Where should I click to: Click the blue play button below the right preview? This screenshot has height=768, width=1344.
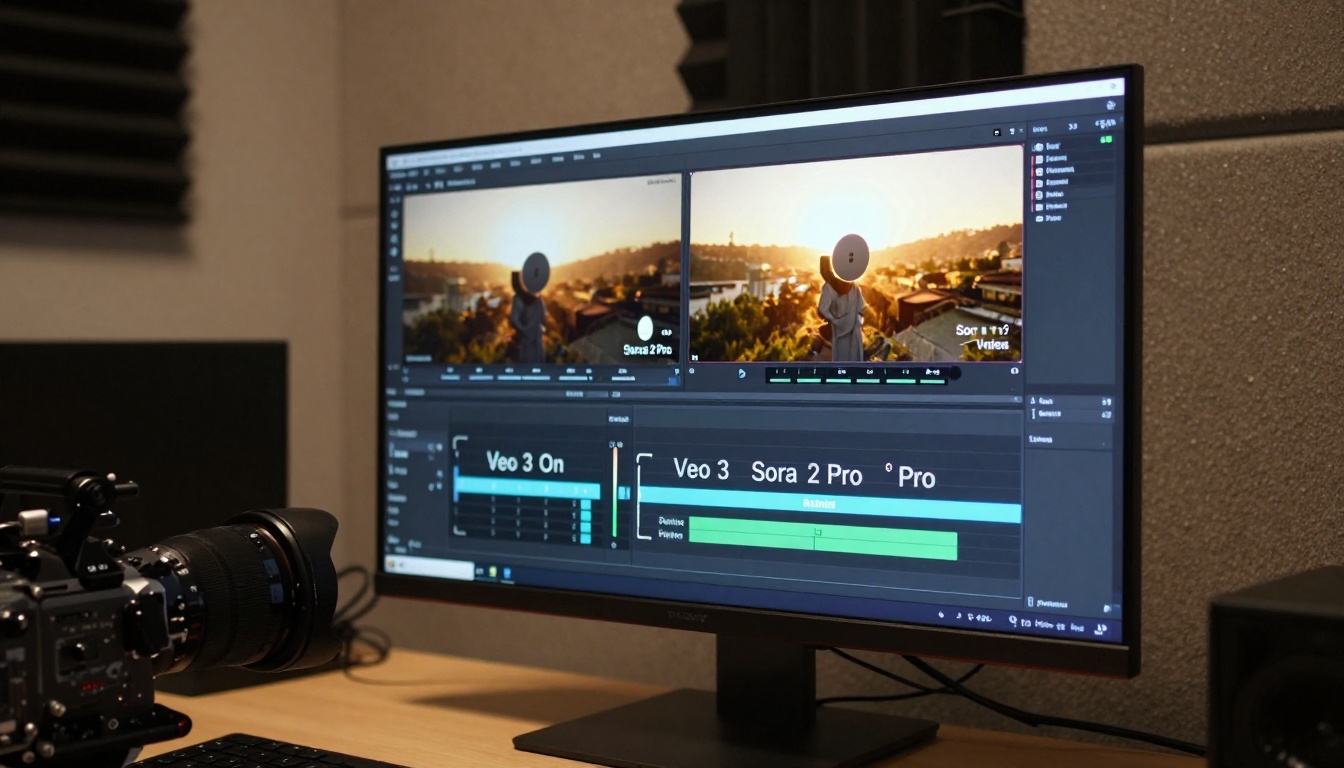click(x=742, y=373)
